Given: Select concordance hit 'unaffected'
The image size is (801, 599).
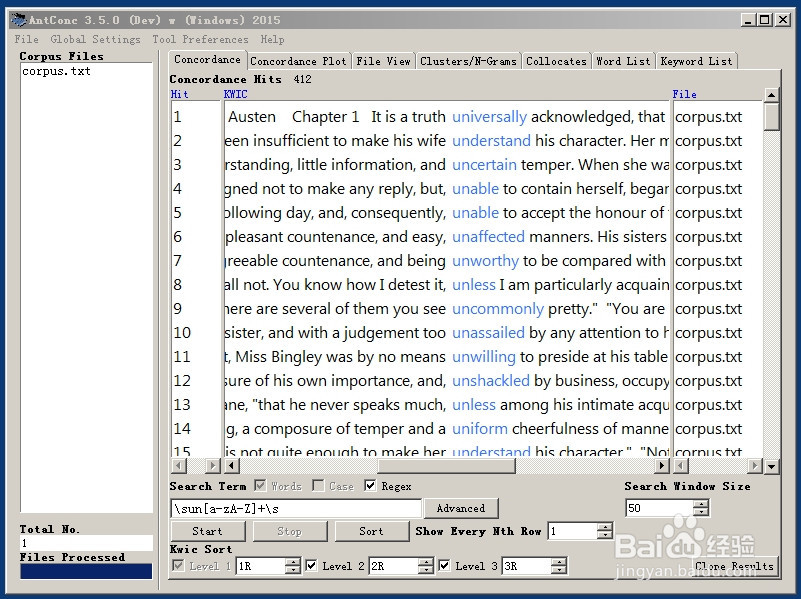Looking at the screenshot, I should 488,237.
